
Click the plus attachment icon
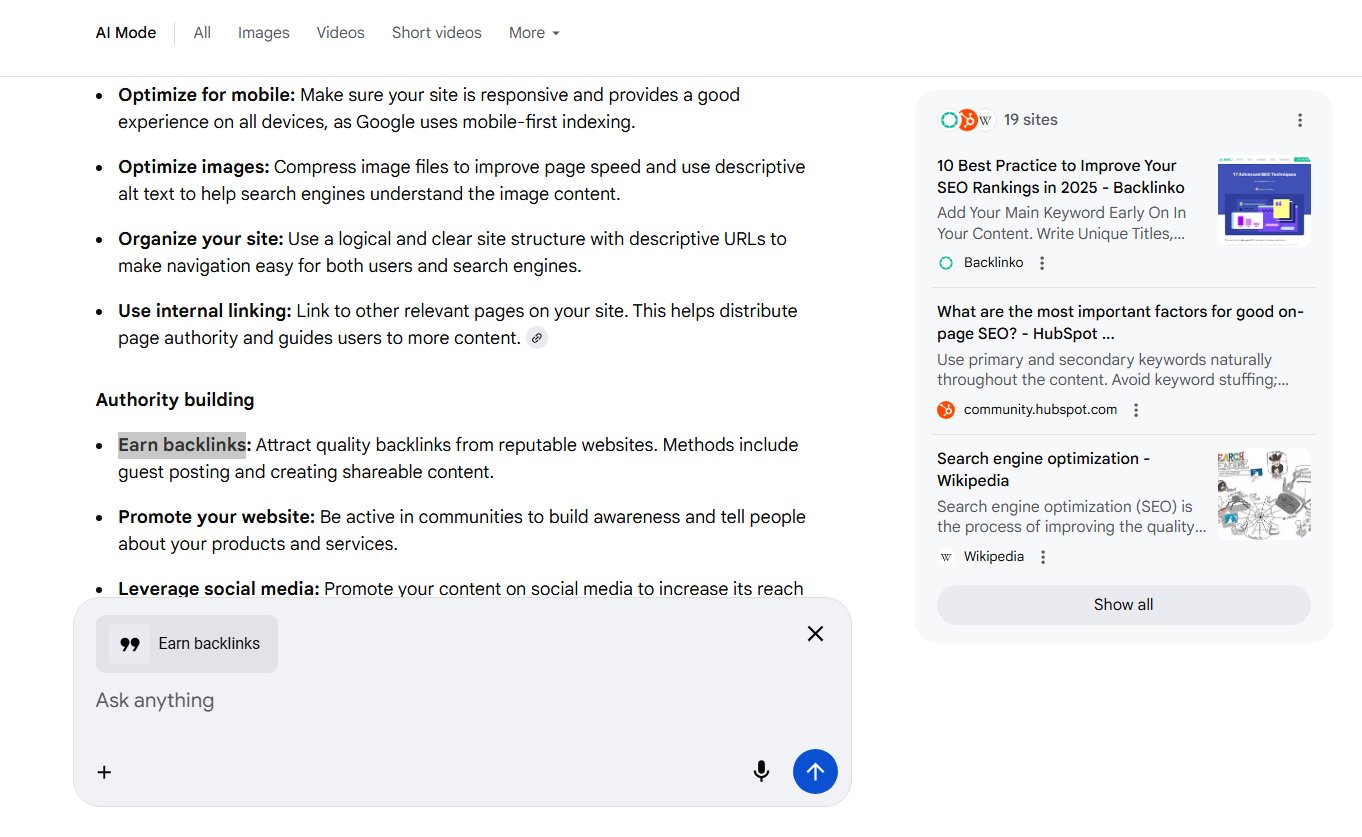[x=104, y=772]
